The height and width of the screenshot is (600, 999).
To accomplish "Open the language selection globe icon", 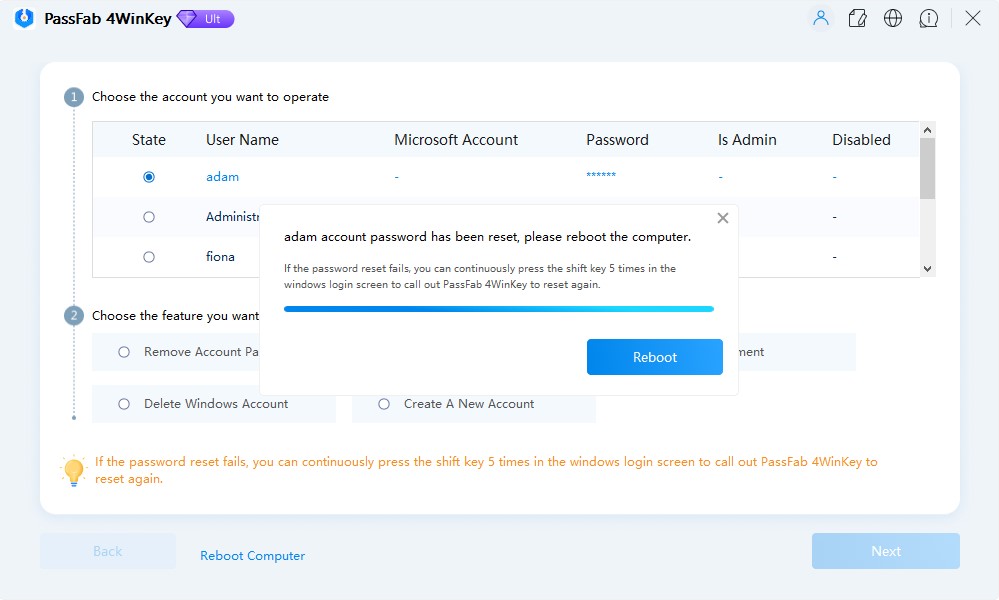I will pyautogui.click(x=893, y=18).
